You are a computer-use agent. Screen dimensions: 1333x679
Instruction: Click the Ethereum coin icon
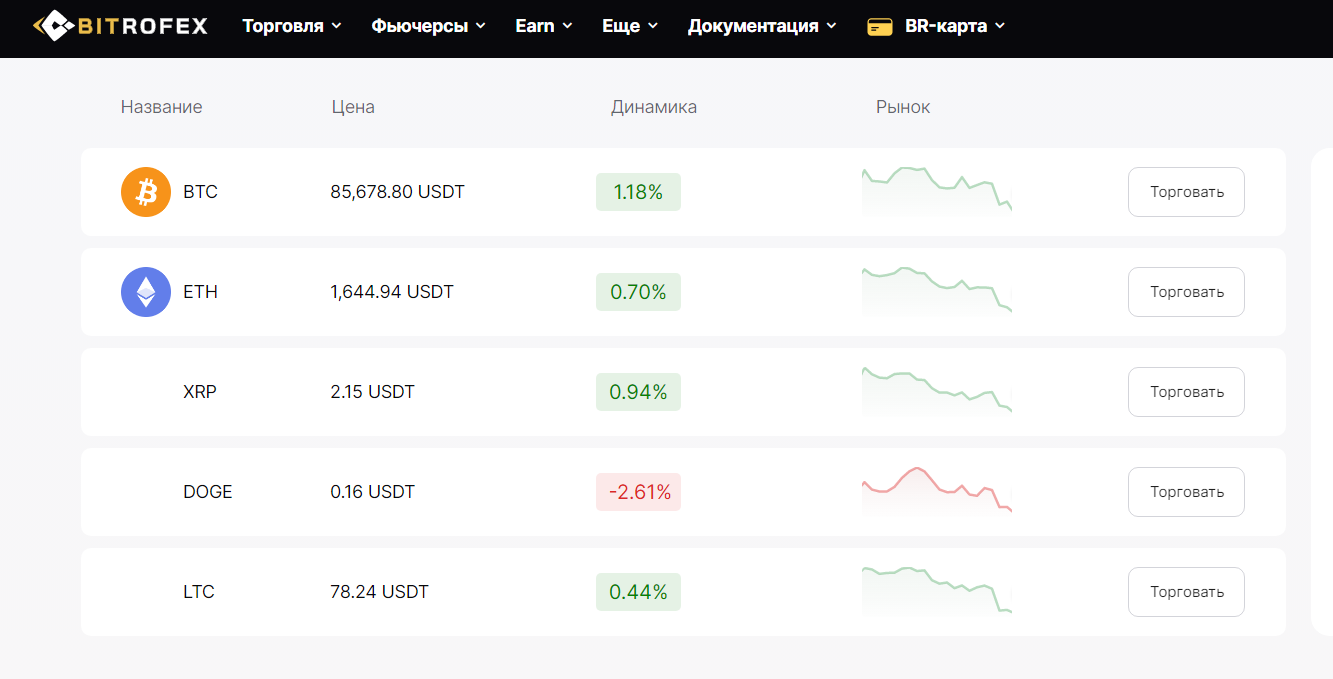click(x=146, y=292)
